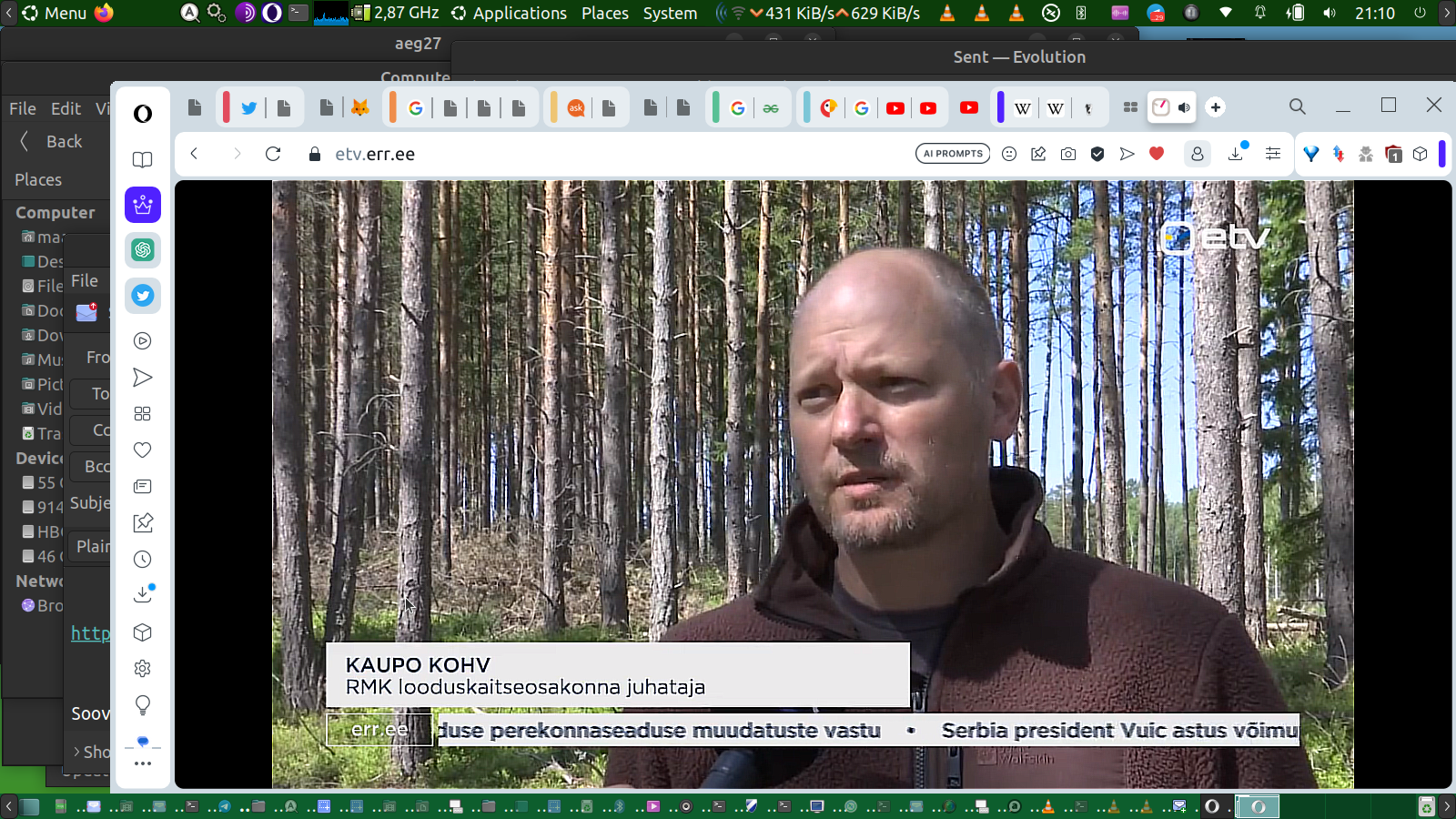Open blue diamond extension icon
Screen dimensions: 1456x819
[1311, 154]
